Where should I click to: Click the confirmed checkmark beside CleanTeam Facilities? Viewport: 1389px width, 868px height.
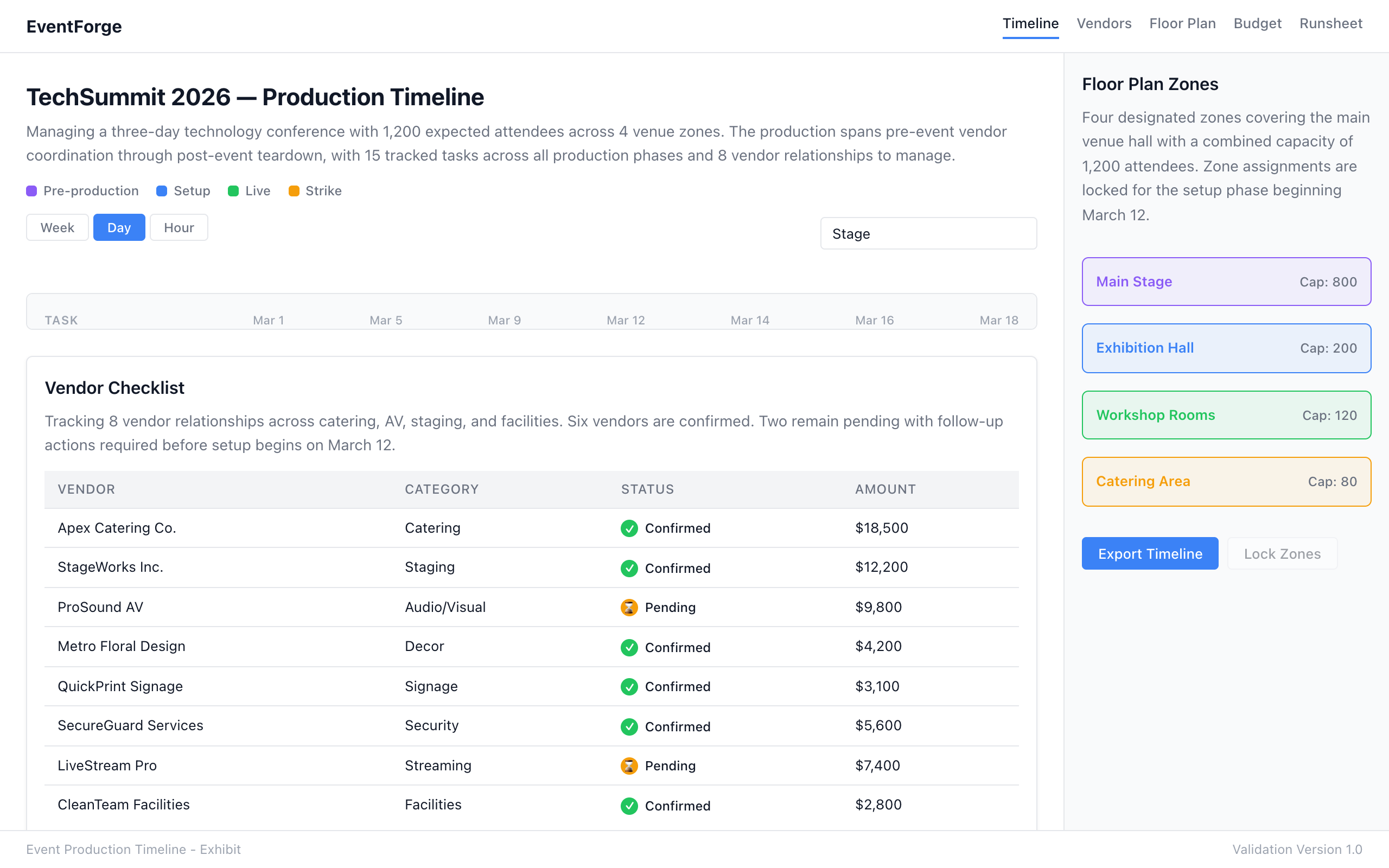[629, 806]
